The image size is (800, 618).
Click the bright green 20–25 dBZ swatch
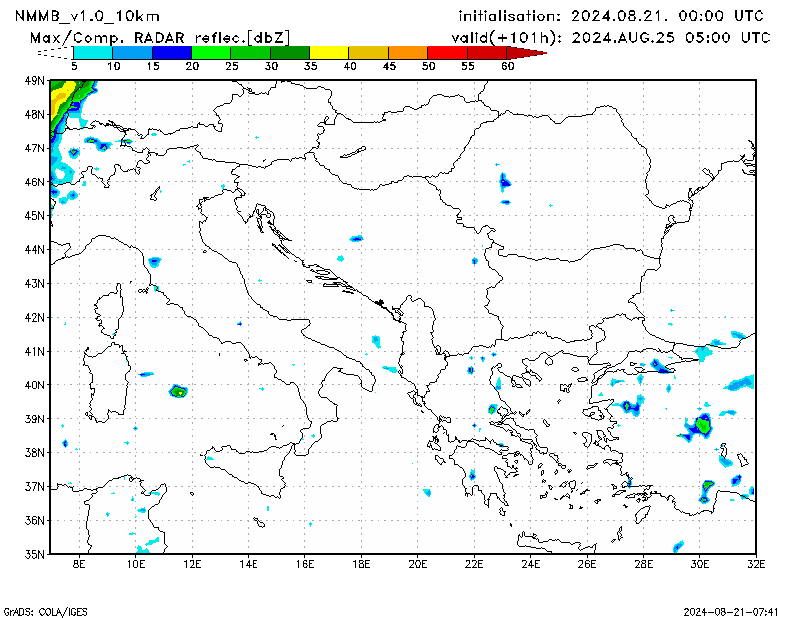tap(210, 52)
